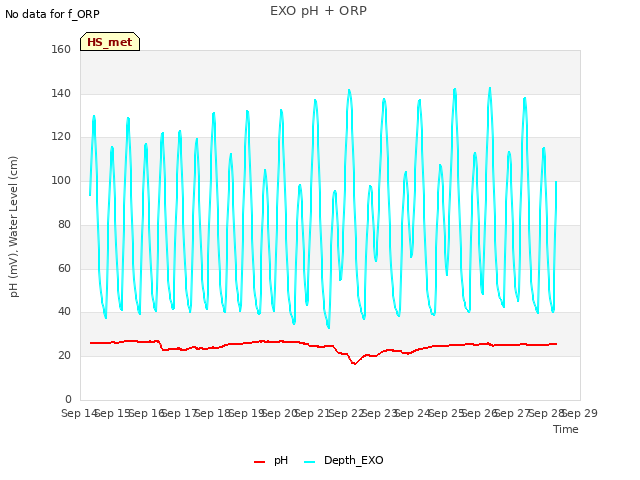Click the cyan Depth_EXO legend swatch

click(310, 462)
